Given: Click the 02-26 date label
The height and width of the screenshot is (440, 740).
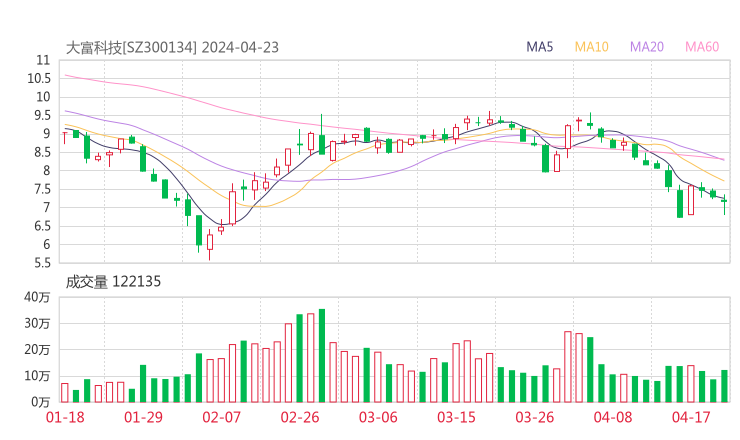Looking at the screenshot, I should [x=300, y=417].
